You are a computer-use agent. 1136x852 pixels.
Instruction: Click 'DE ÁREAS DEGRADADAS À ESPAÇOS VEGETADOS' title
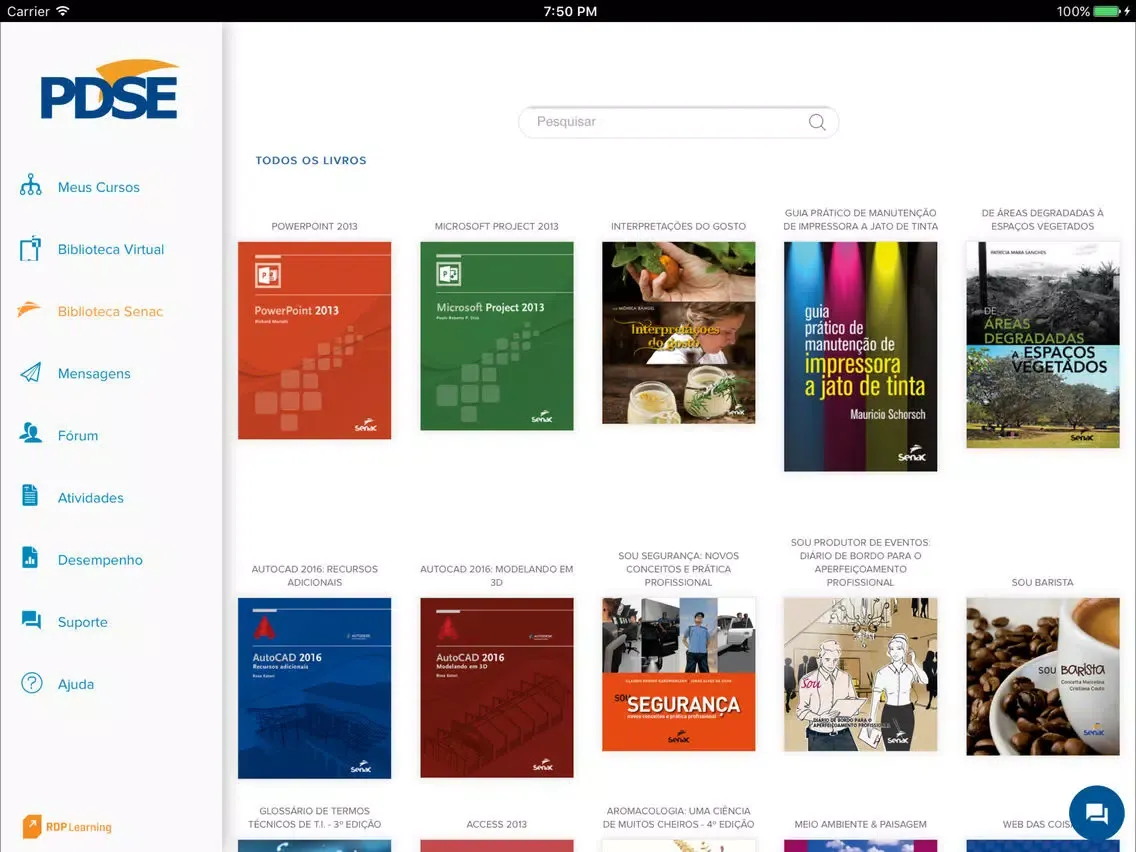click(1043, 220)
